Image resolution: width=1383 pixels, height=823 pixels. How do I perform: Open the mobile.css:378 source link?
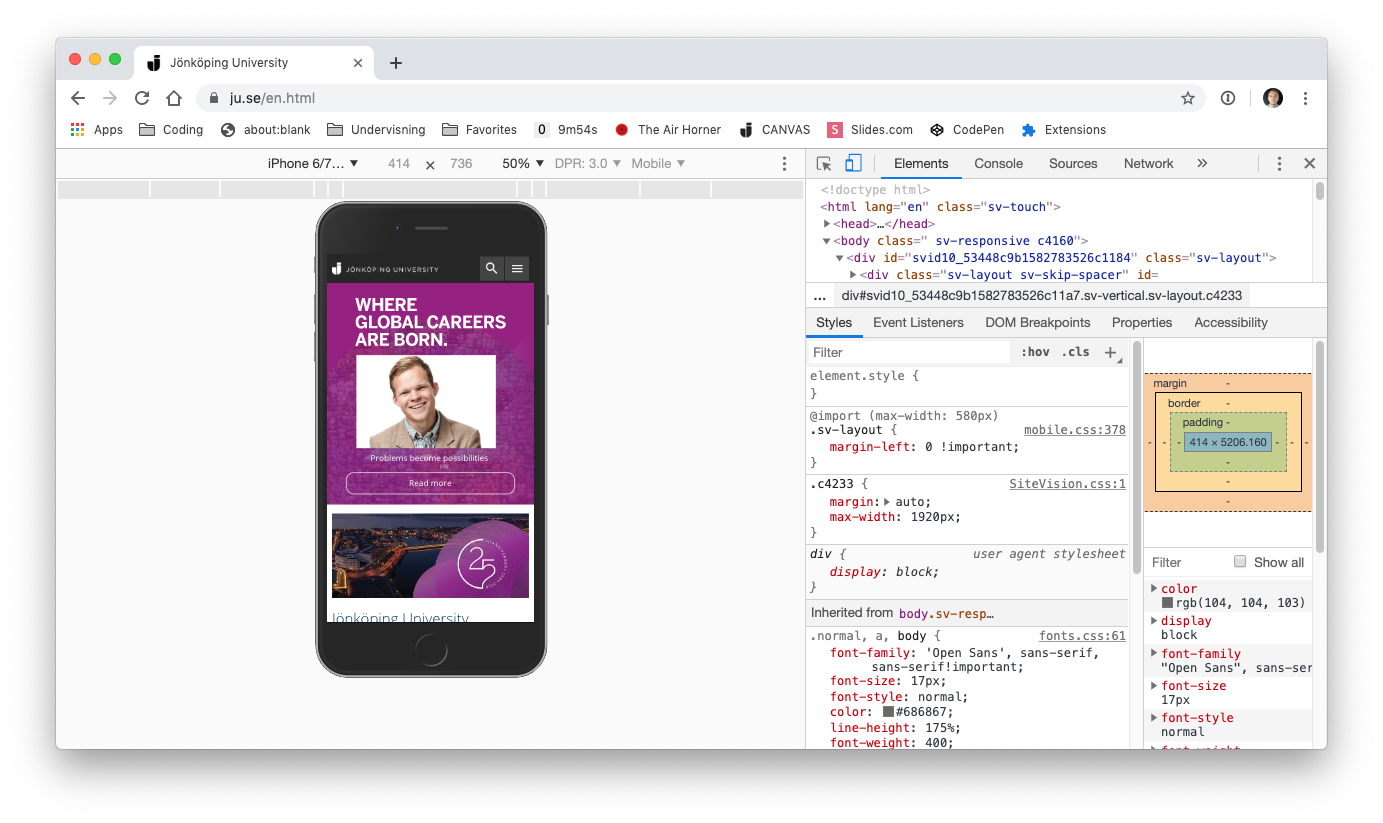pos(1075,431)
